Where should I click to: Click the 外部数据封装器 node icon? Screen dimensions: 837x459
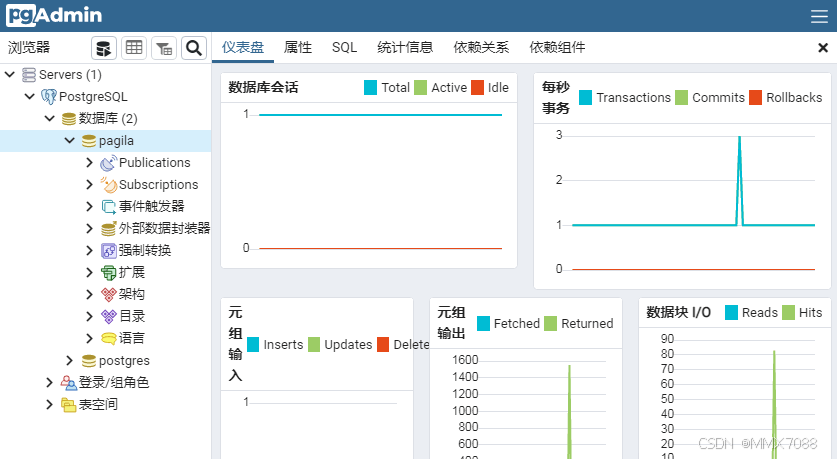pos(108,228)
